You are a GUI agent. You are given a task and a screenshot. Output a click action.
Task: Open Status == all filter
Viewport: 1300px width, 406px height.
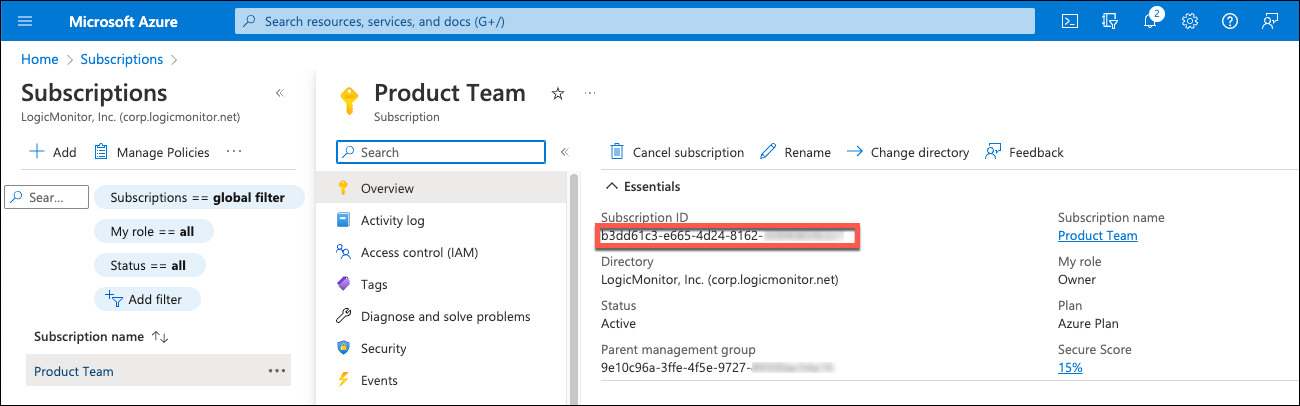149,265
